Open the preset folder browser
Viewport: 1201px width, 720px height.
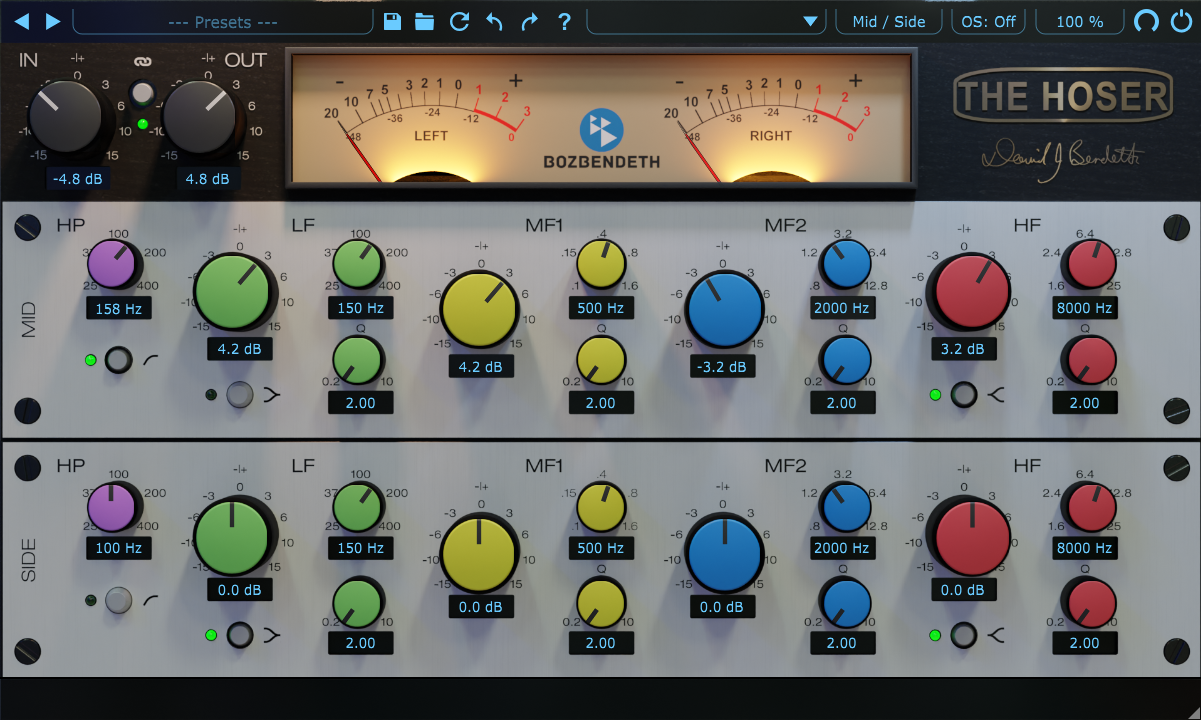pyautogui.click(x=424, y=21)
